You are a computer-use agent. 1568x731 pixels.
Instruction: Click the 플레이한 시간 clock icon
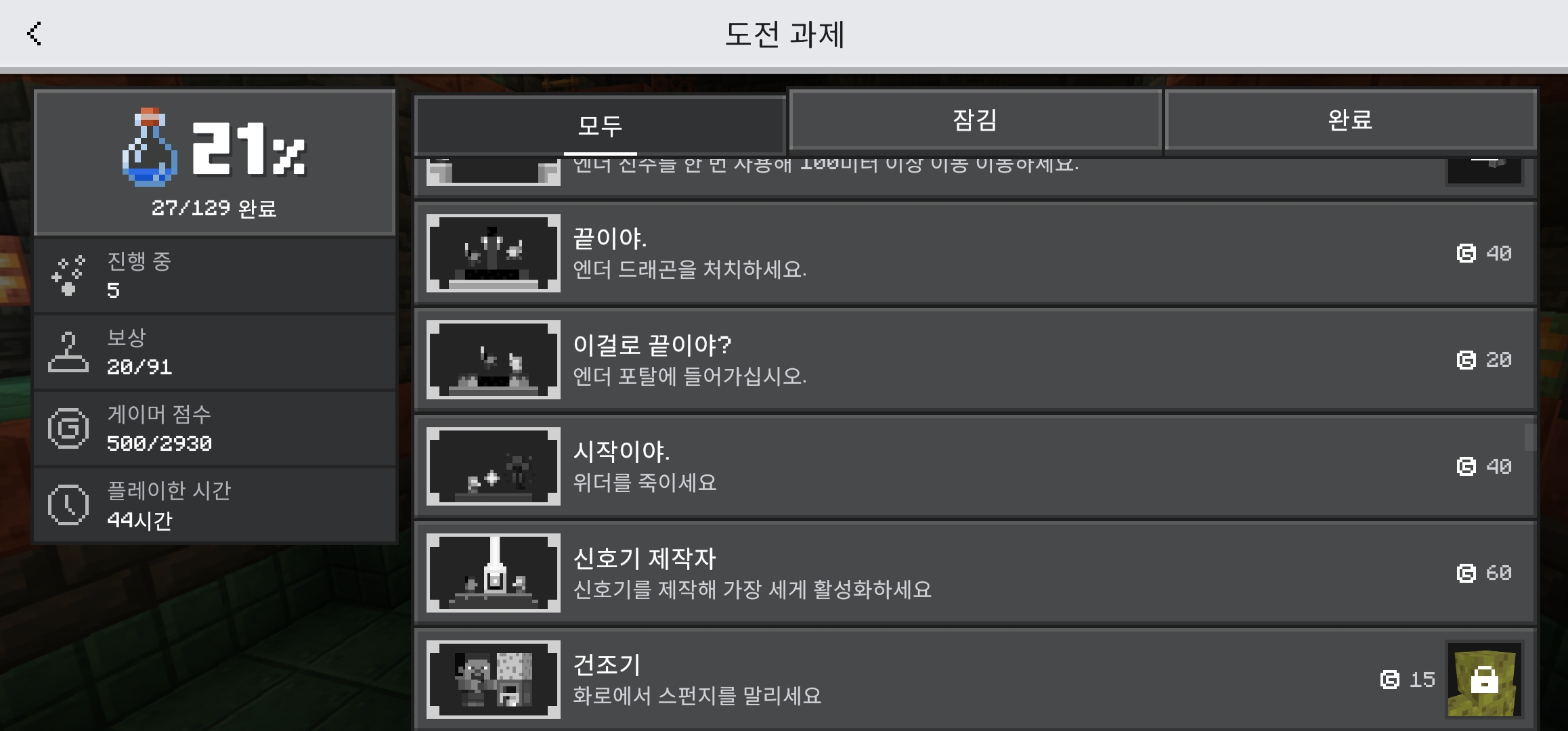[x=68, y=505]
